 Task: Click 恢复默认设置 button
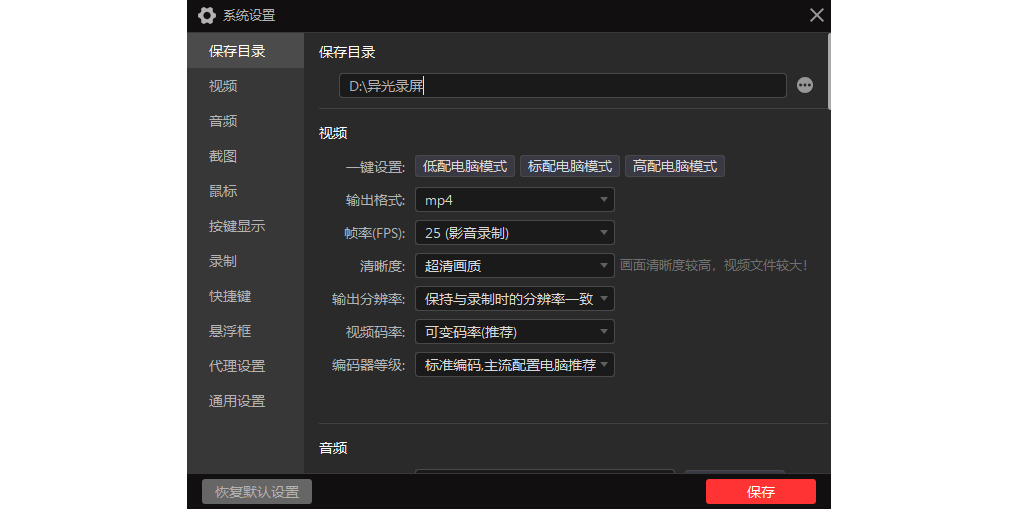[x=257, y=491]
